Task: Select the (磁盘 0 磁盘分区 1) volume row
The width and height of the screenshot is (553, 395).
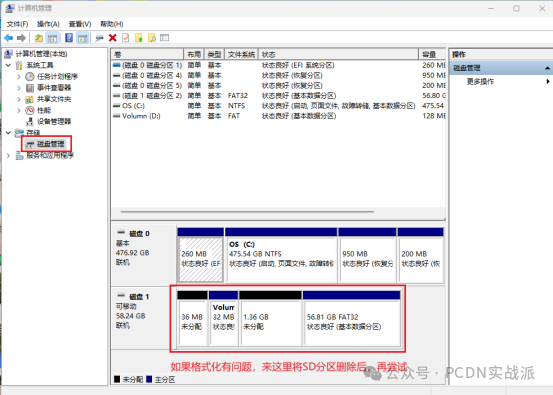Action: 279,65
